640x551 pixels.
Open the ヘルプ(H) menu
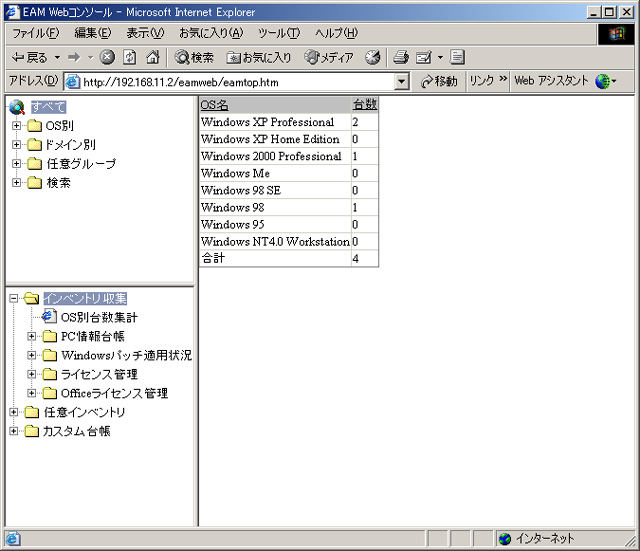(x=336, y=33)
